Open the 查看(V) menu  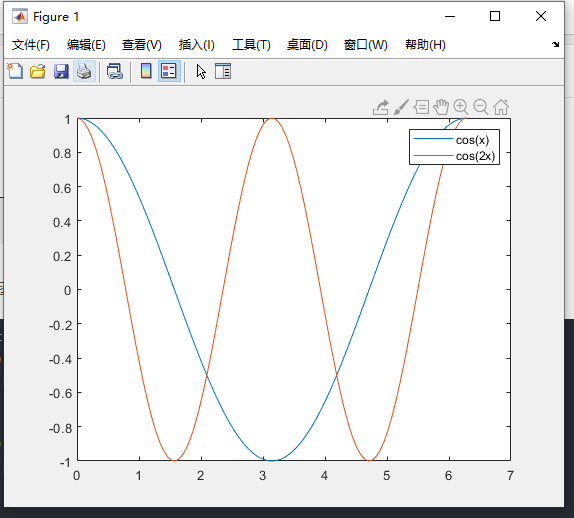click(142, 45)
